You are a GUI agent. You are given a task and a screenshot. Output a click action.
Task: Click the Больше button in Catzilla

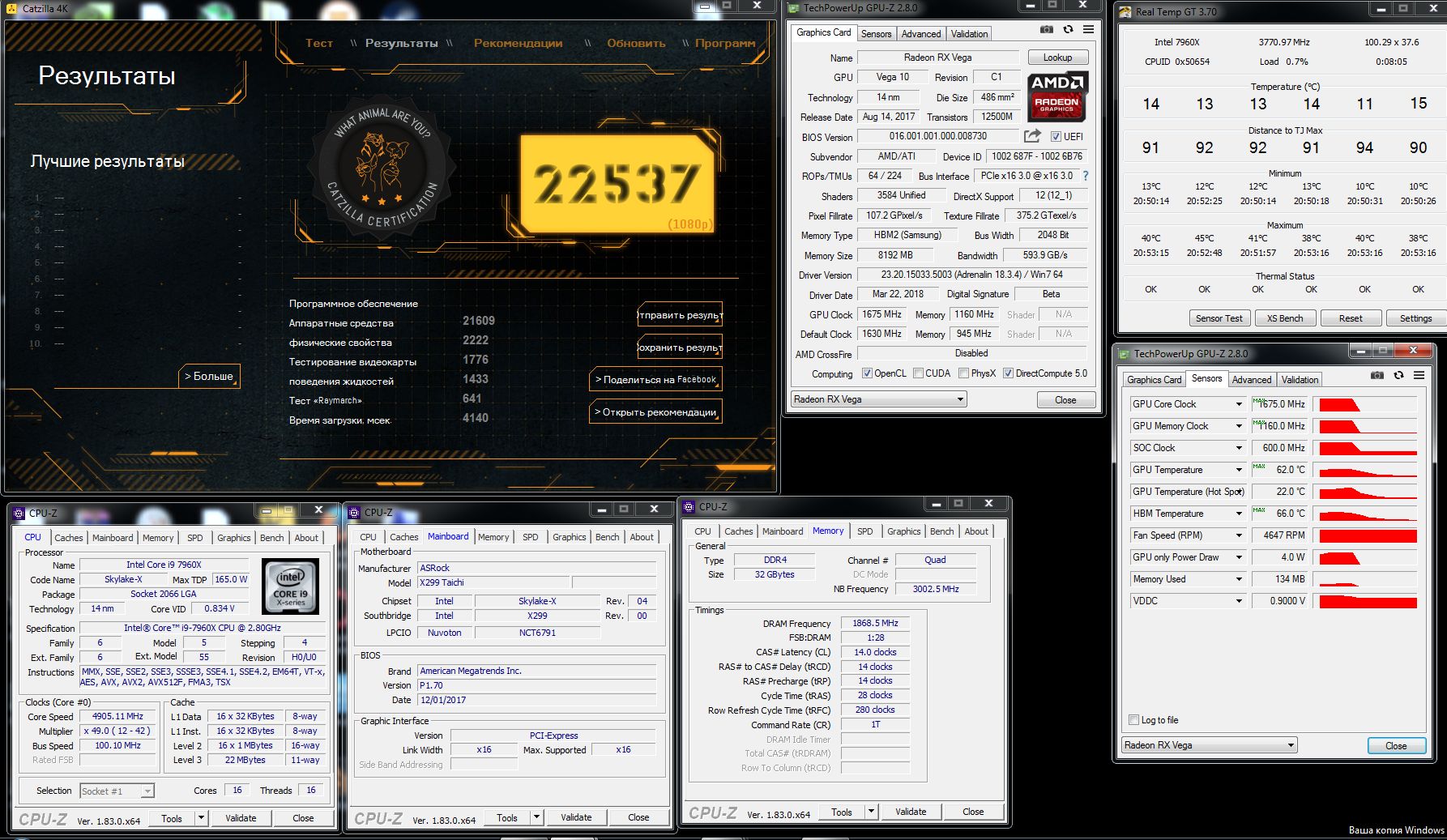(x=209, y=376)
